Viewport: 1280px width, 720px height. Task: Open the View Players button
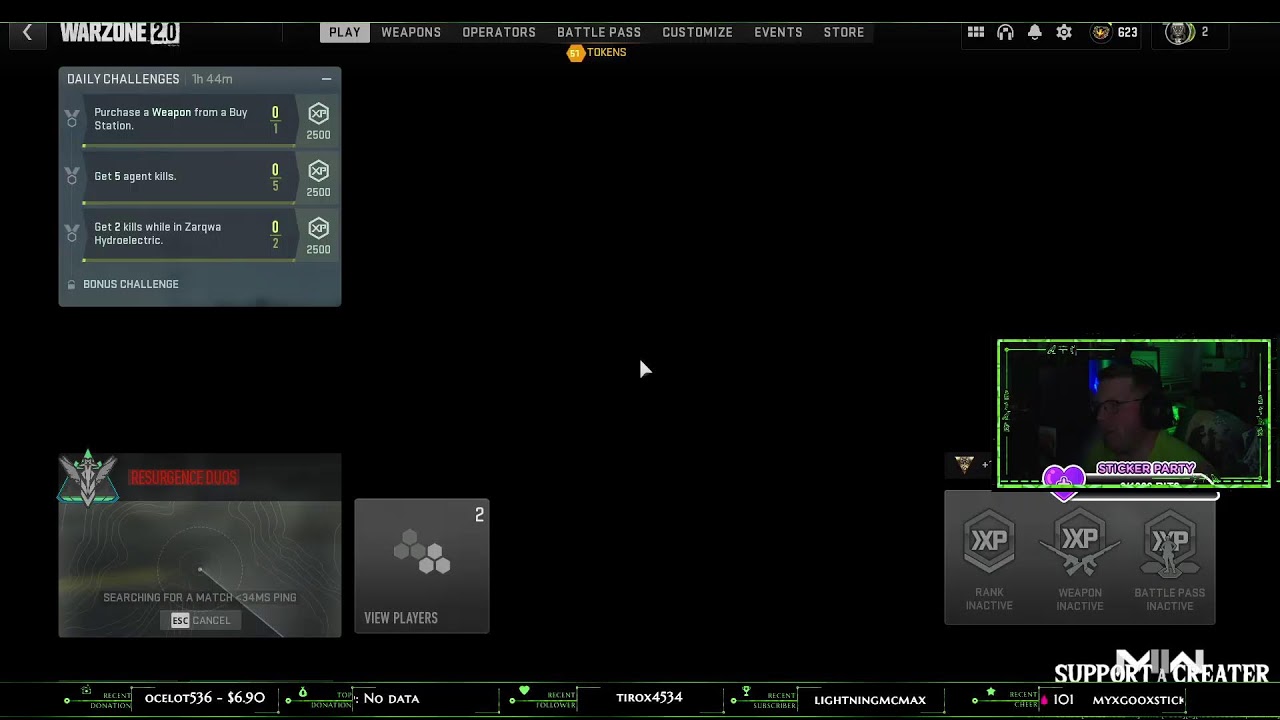[422, 566]
